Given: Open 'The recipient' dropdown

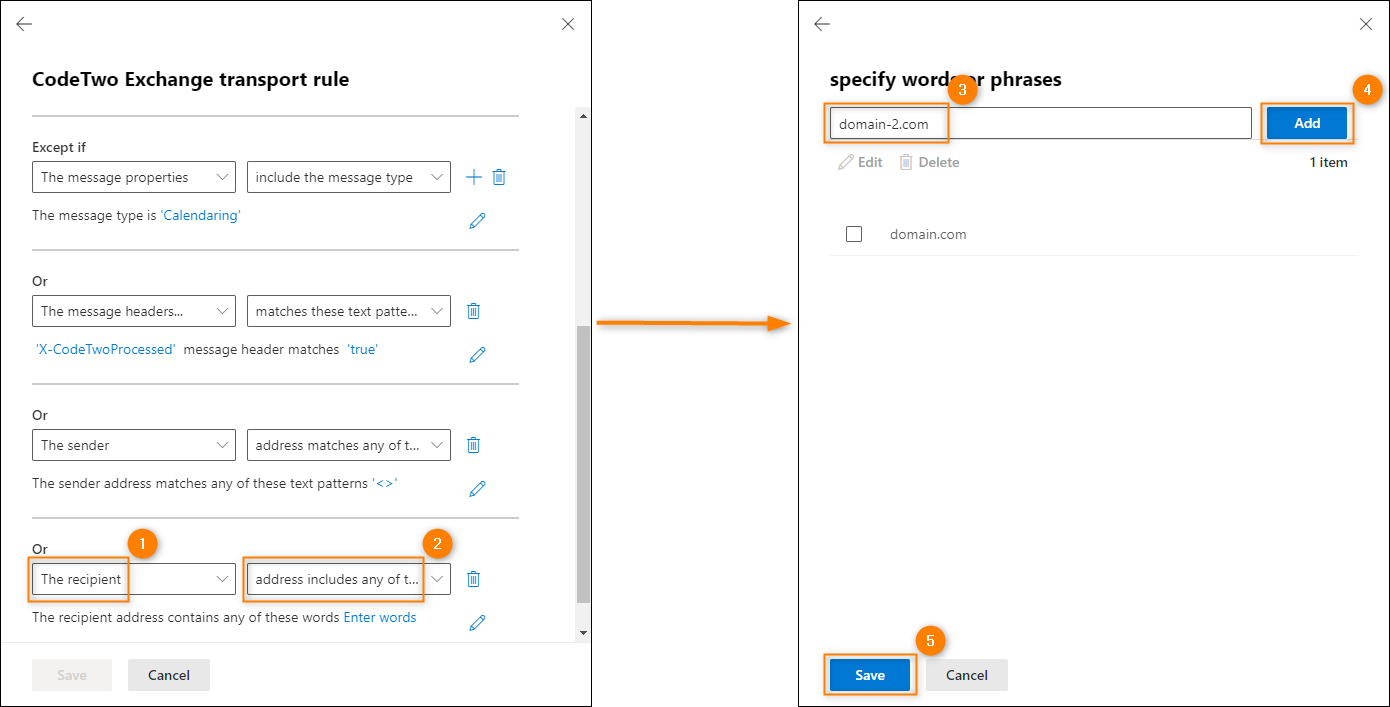Looking at the screenshot, I should point(134,579).
